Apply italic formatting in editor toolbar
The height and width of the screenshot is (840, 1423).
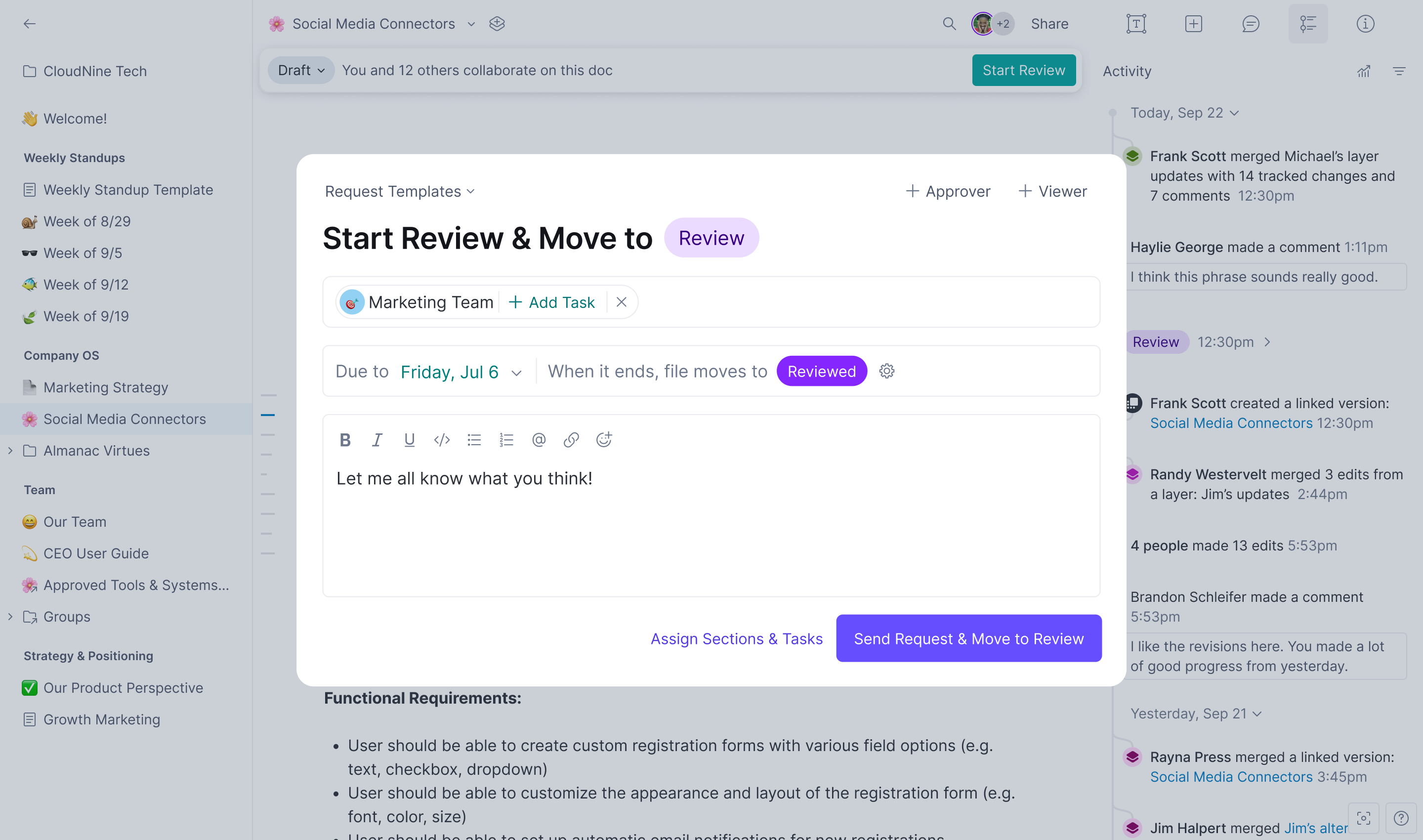[377, 440]
